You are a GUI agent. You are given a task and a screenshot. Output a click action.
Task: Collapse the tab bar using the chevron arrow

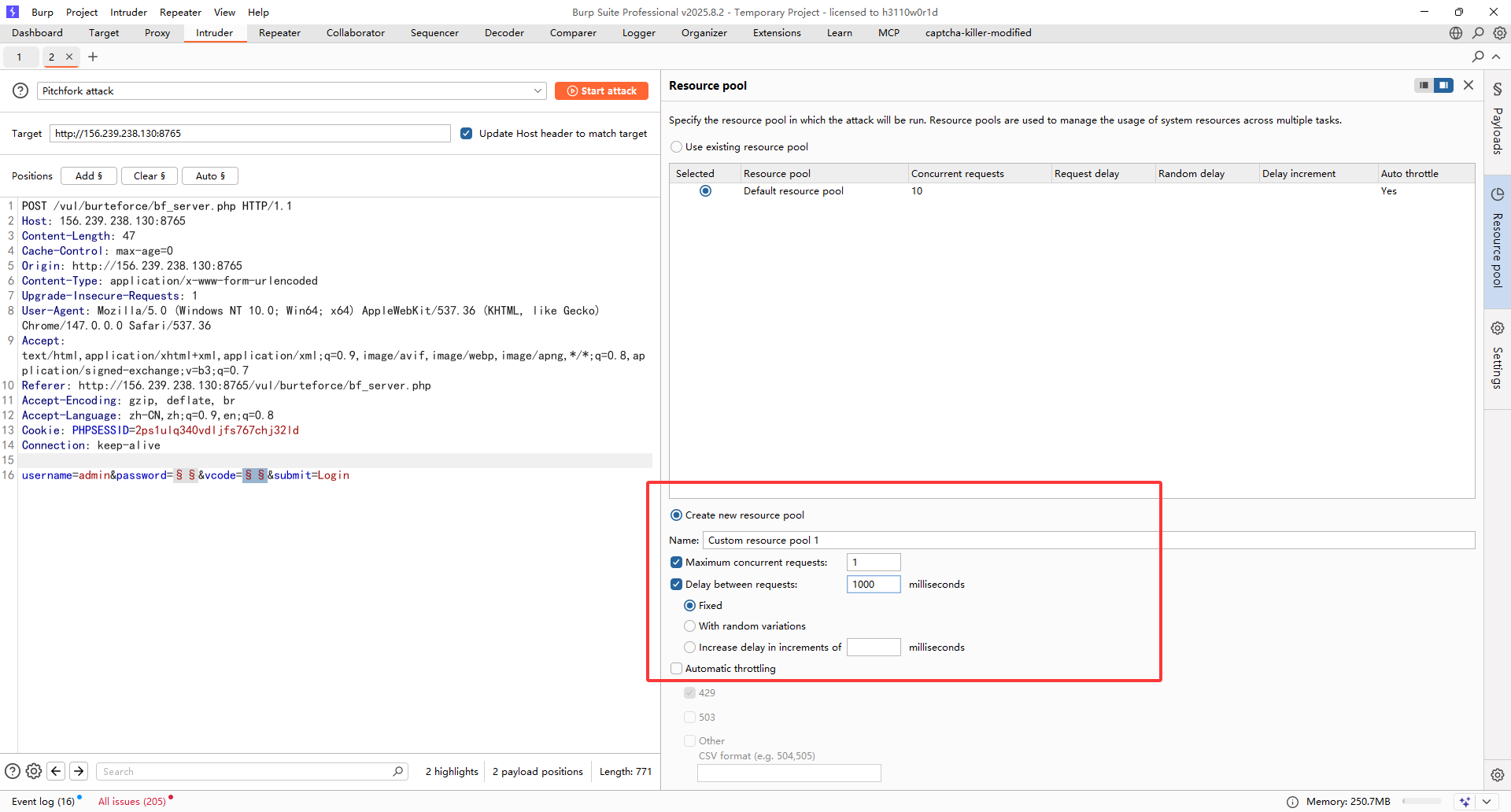tap(1496, 57)
